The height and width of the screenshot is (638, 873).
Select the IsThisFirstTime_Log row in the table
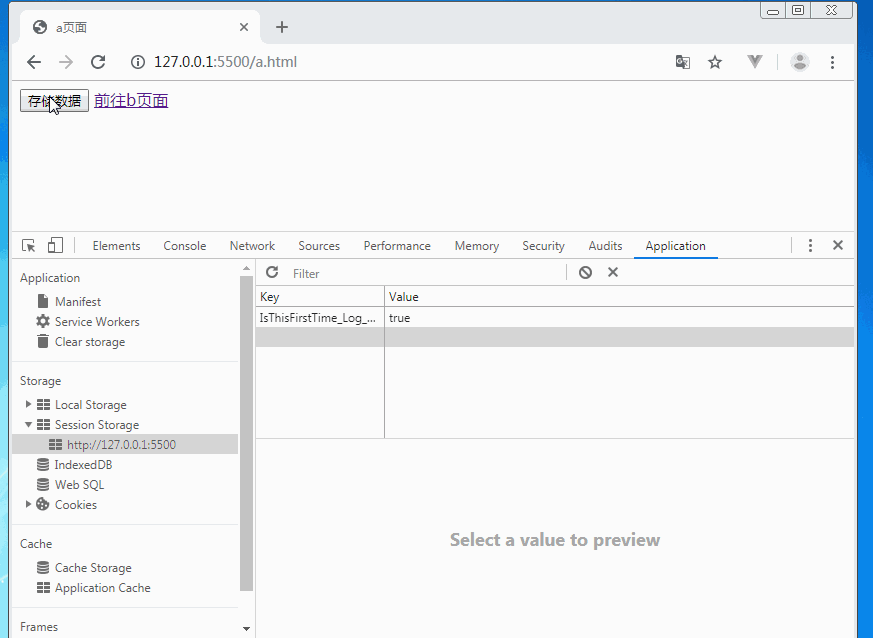(x=318, y=318)
